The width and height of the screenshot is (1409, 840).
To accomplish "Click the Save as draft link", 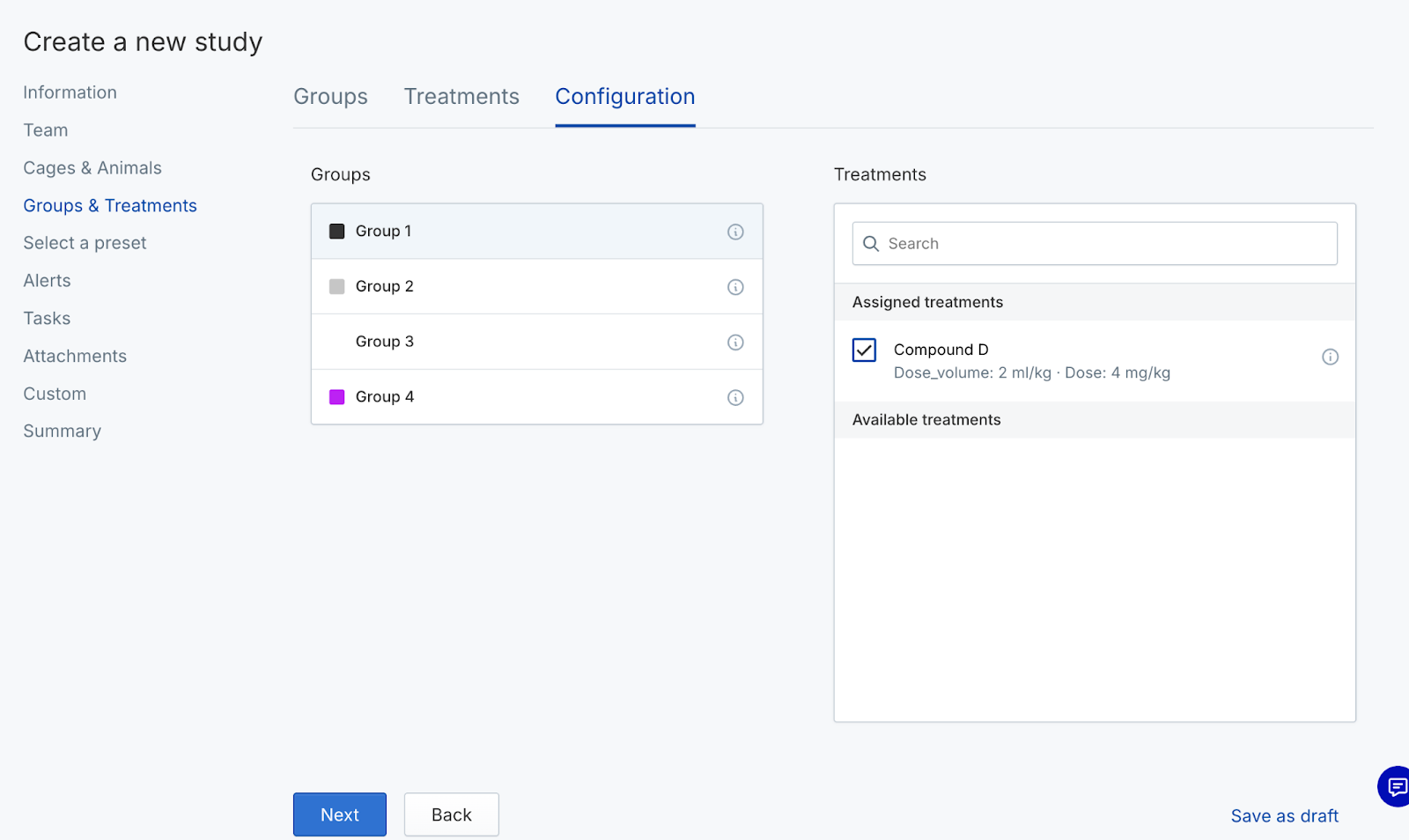I will pos(1284,816).
